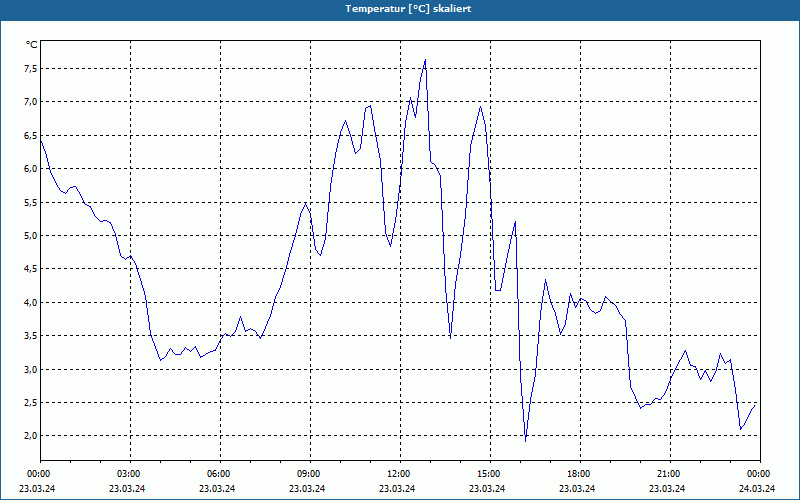Select the 12:00 x-axis label
This screenshot has width=800, height=500.
coord(397,474)
